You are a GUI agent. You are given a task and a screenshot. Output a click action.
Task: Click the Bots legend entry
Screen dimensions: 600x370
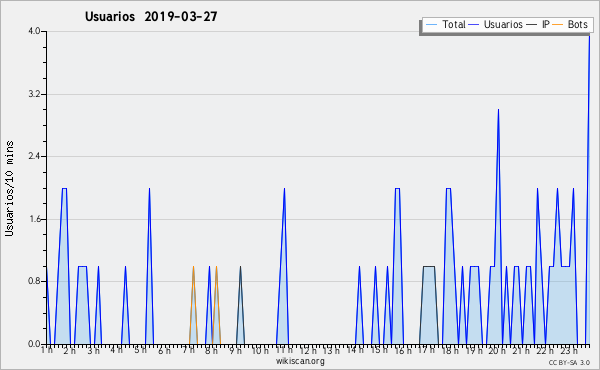tap(570, 24)
